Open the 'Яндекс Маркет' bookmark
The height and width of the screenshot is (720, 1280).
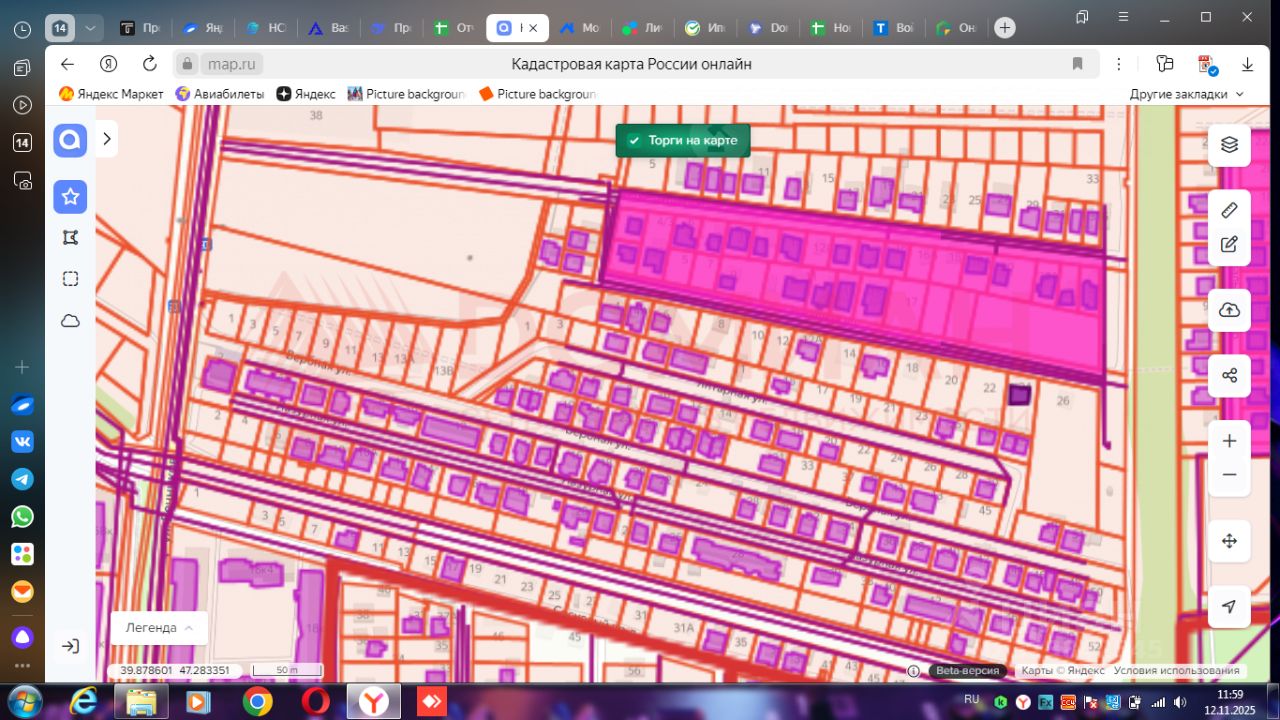coord(111,94)
